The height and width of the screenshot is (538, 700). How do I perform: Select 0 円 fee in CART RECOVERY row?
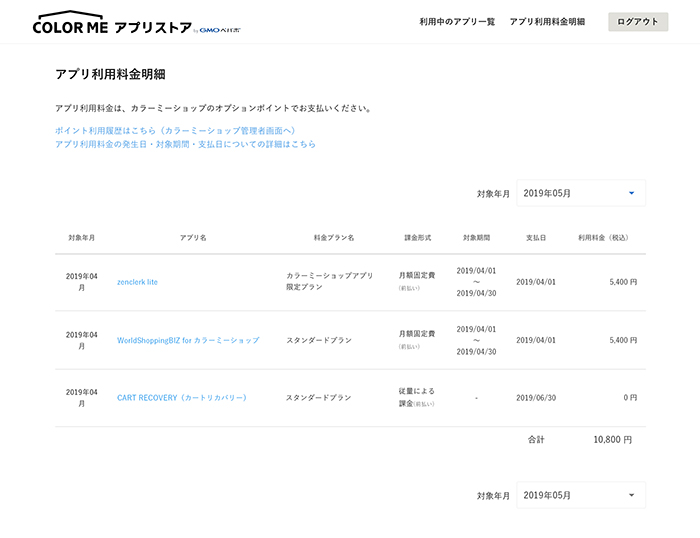(x=630, y=397)
